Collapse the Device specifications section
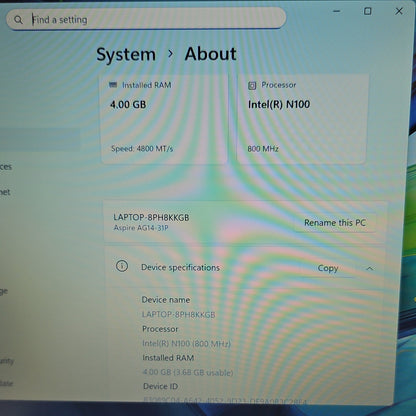 coord(370,268)
